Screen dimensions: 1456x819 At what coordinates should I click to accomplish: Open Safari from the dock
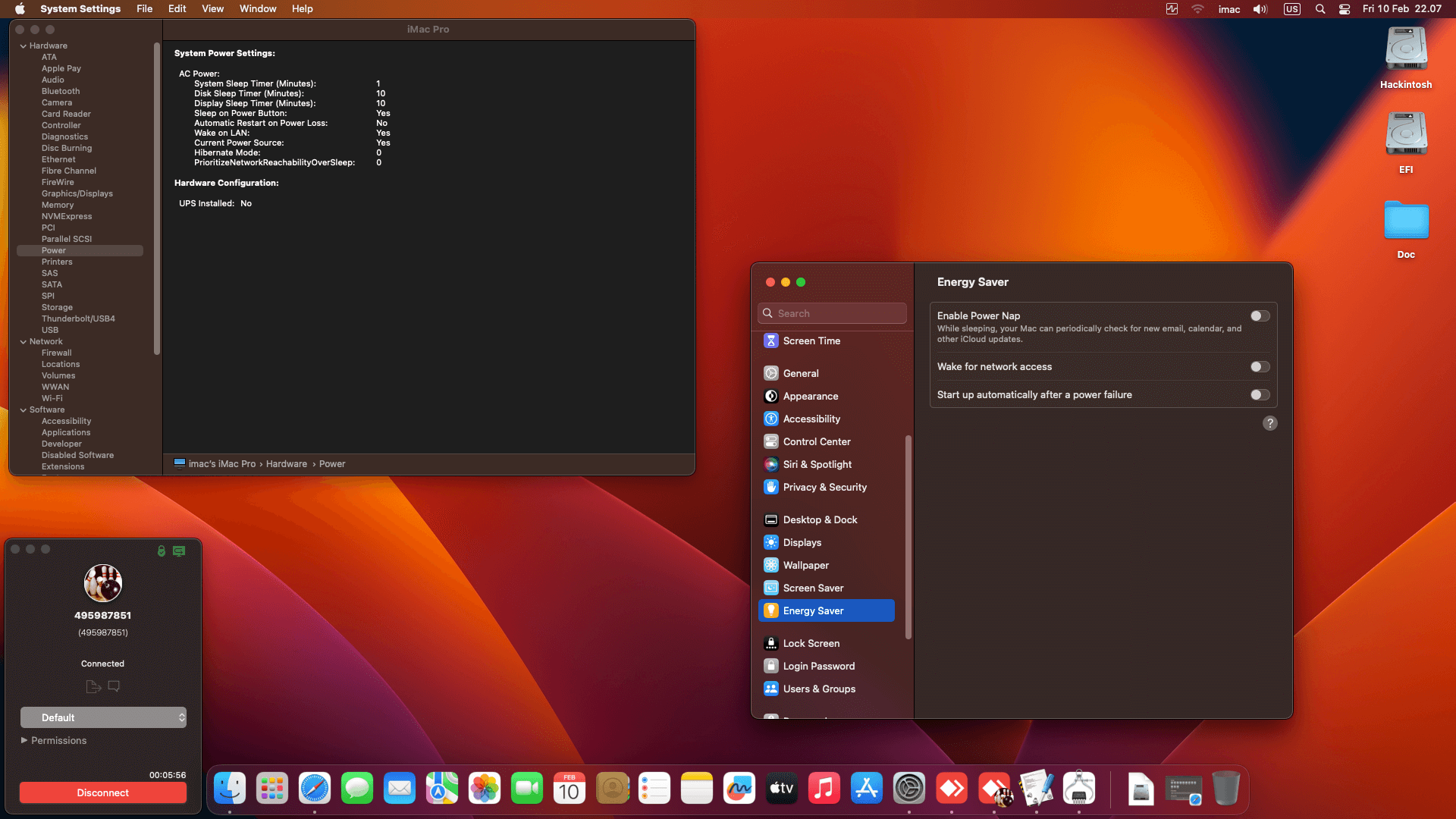click(314, 789)
